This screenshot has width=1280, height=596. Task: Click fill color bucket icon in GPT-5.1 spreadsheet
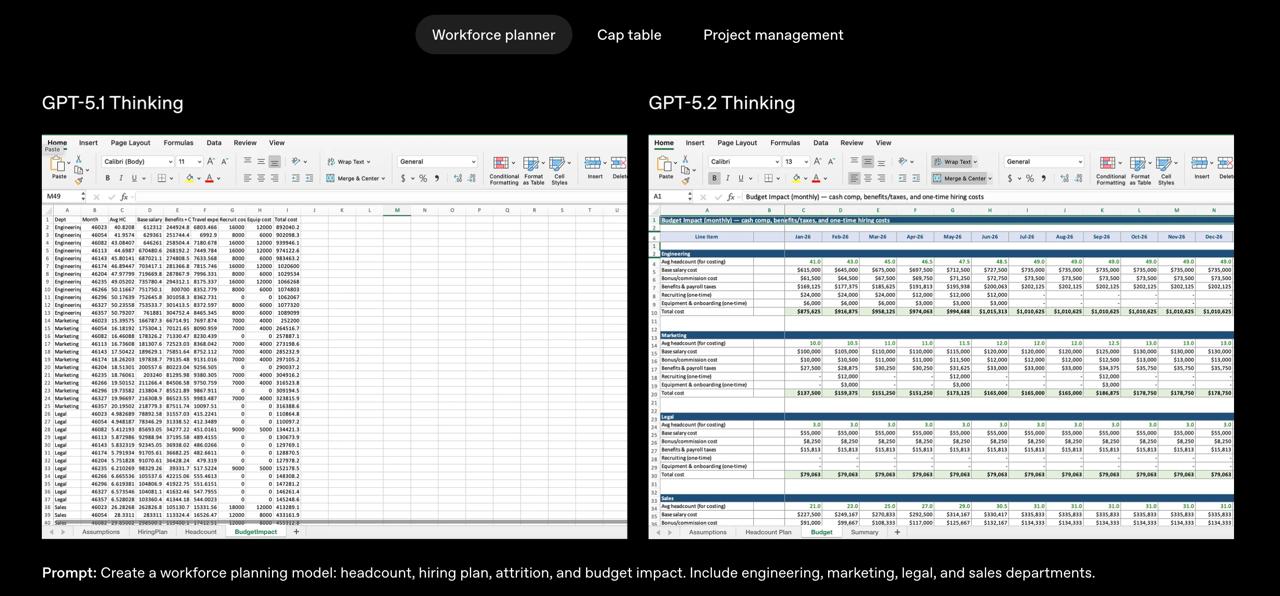(x=189, y=178)
